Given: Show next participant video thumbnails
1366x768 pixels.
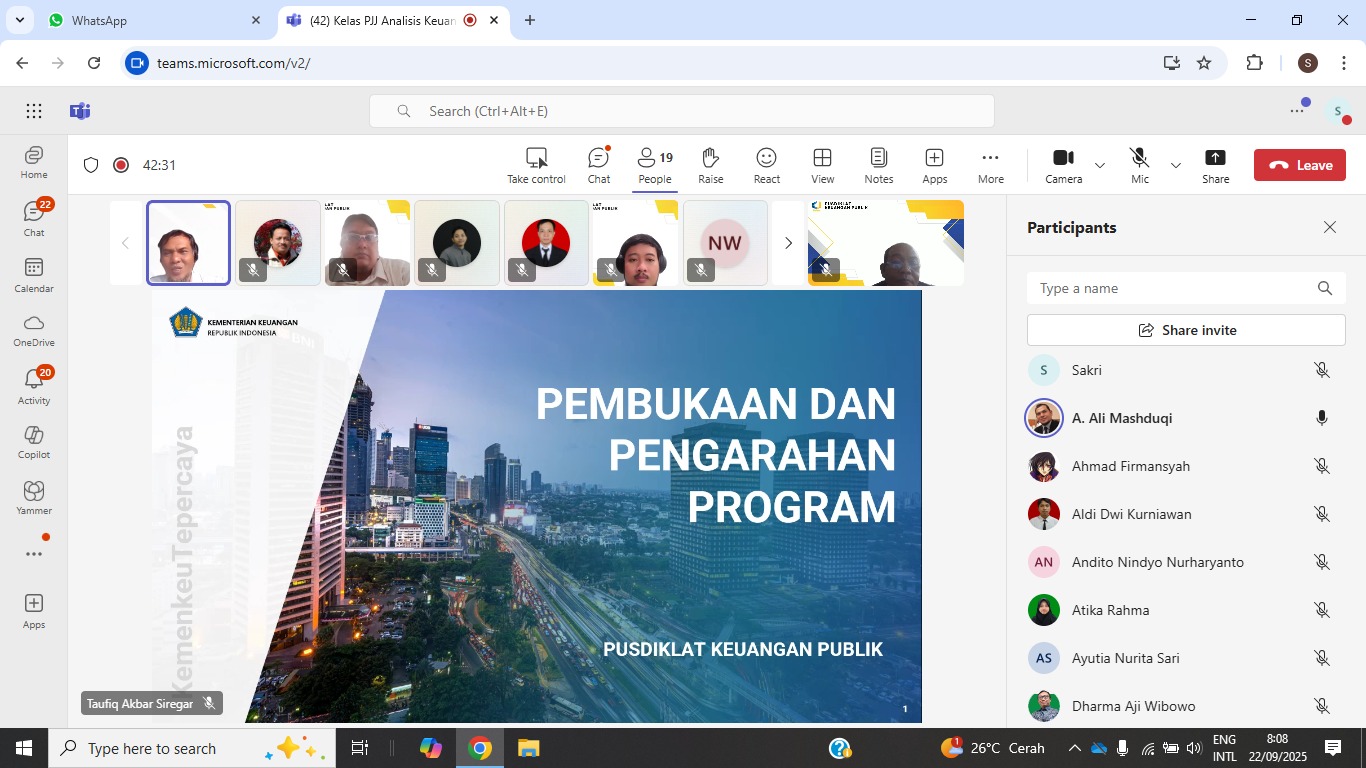Looking at the screenshot, I should click(788, 243).
